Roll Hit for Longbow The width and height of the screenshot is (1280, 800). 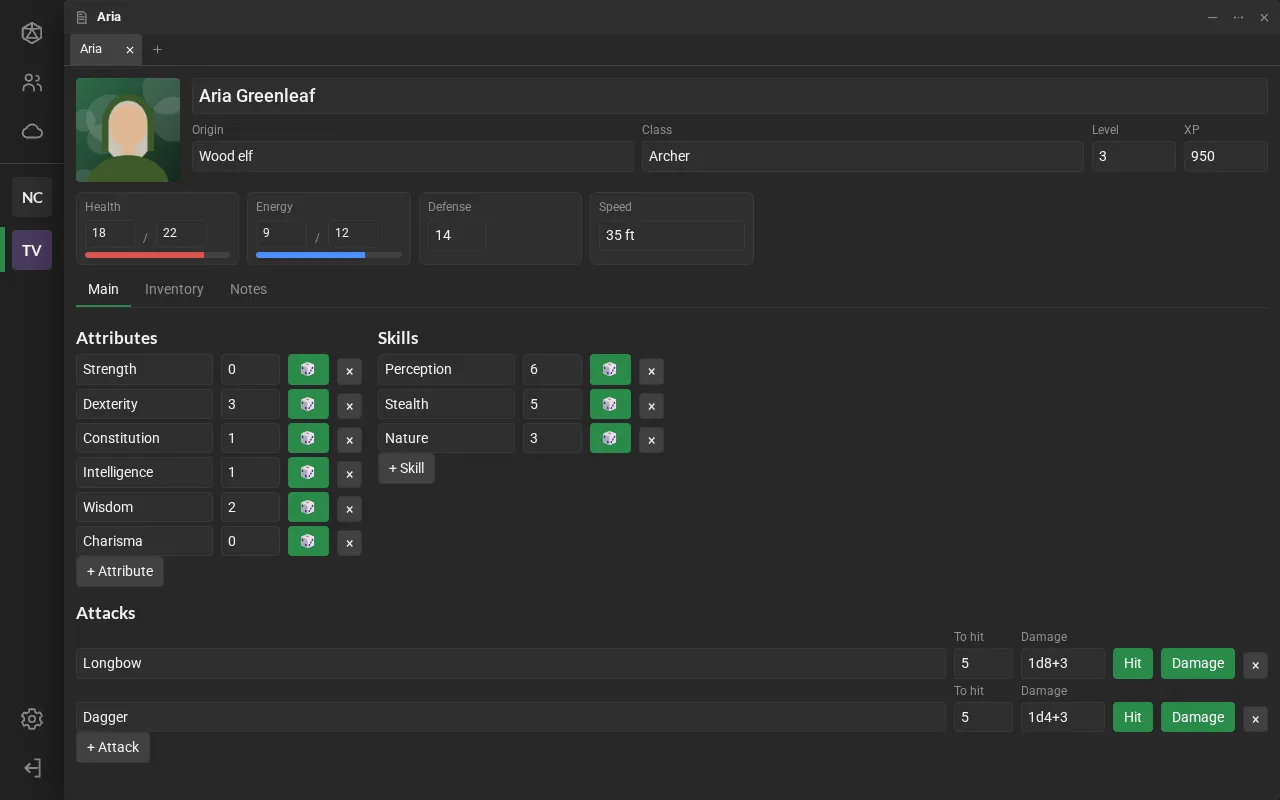[1132, 664]
